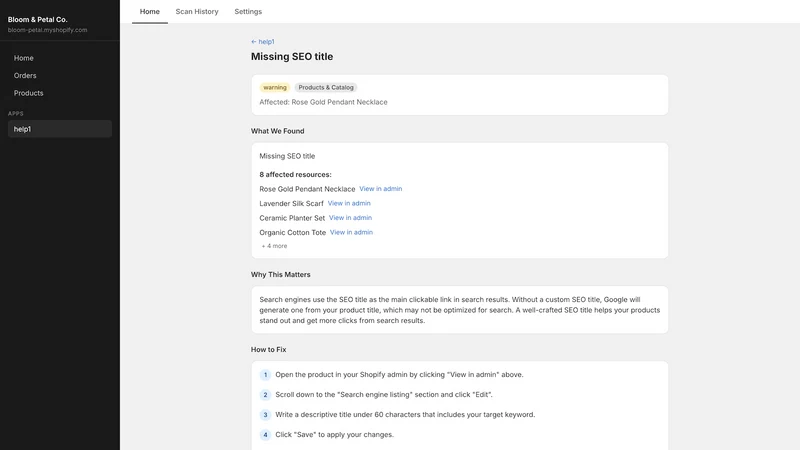This screenshot has width=800, height=450.
Task: Click 'Ceramic Planter Set' resource name
Action: click(292, 218)
